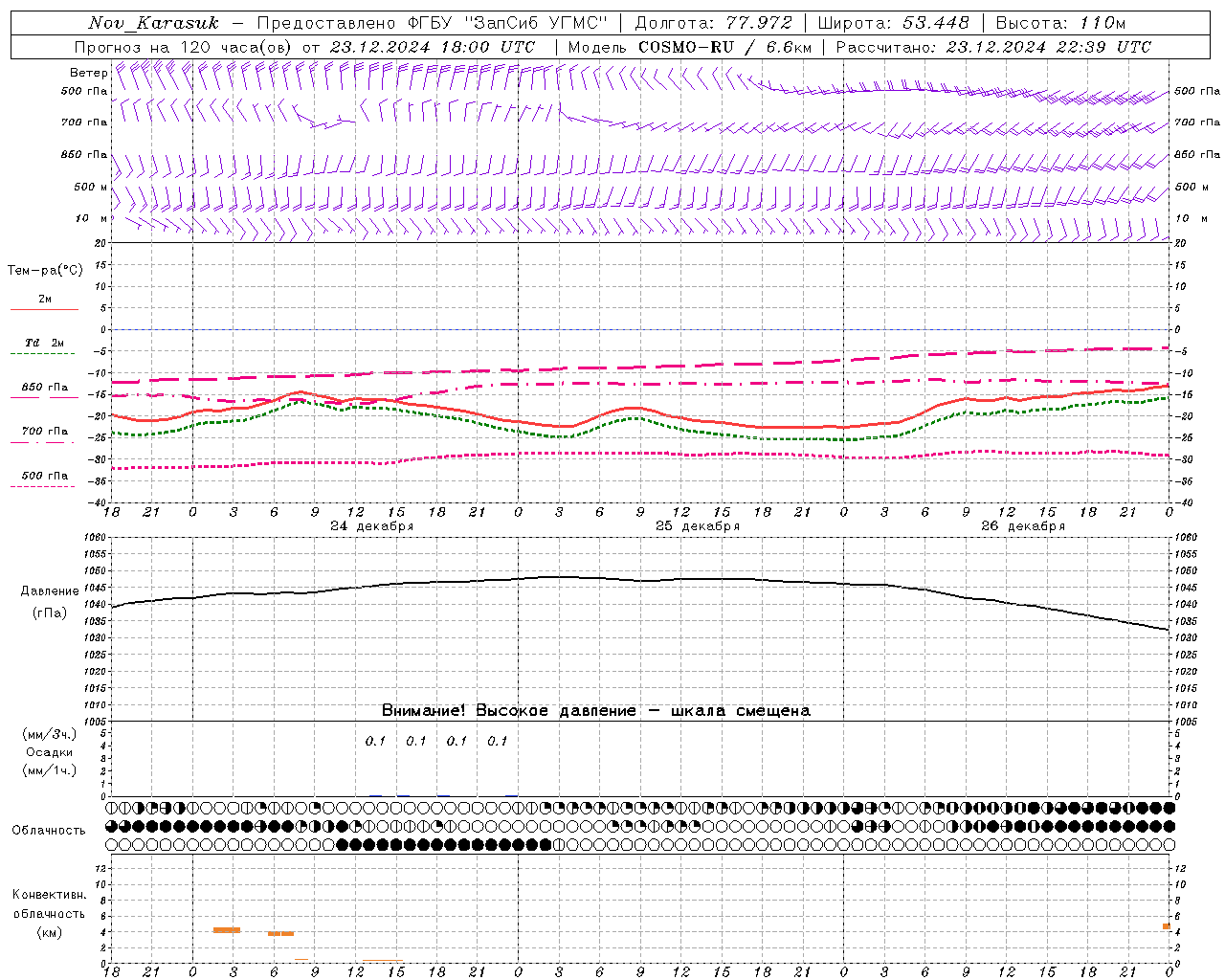Click the 700 гПа temperature legend entry

coord(45,432)
